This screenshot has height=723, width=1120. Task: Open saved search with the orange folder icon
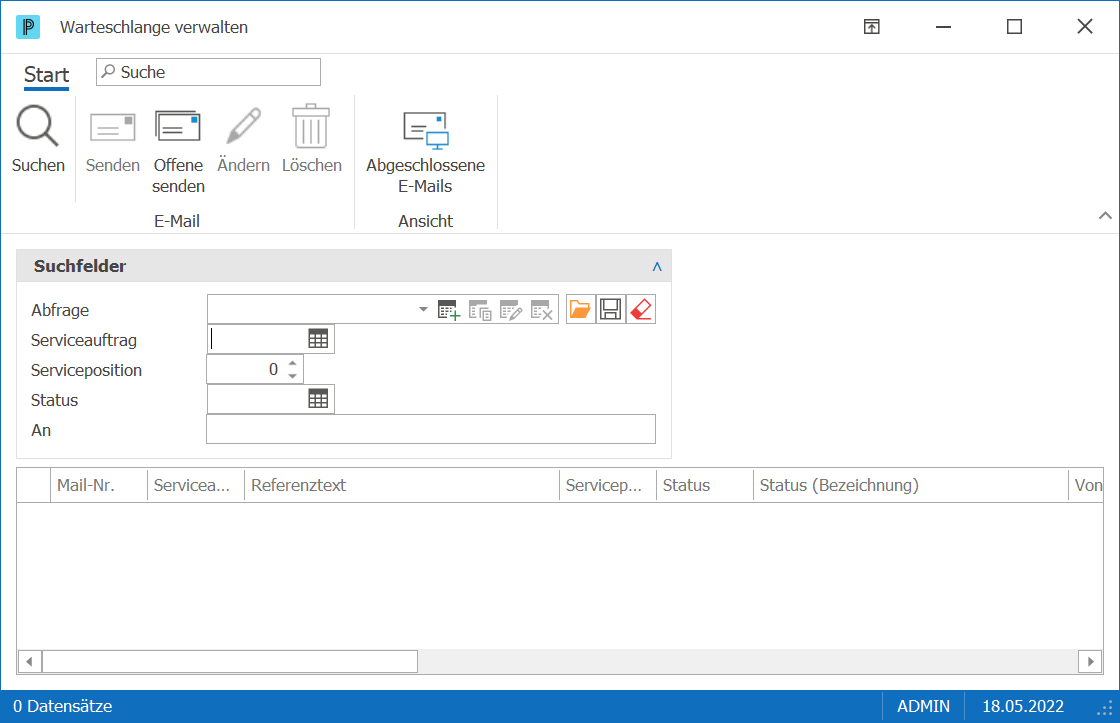coord(580,309)
